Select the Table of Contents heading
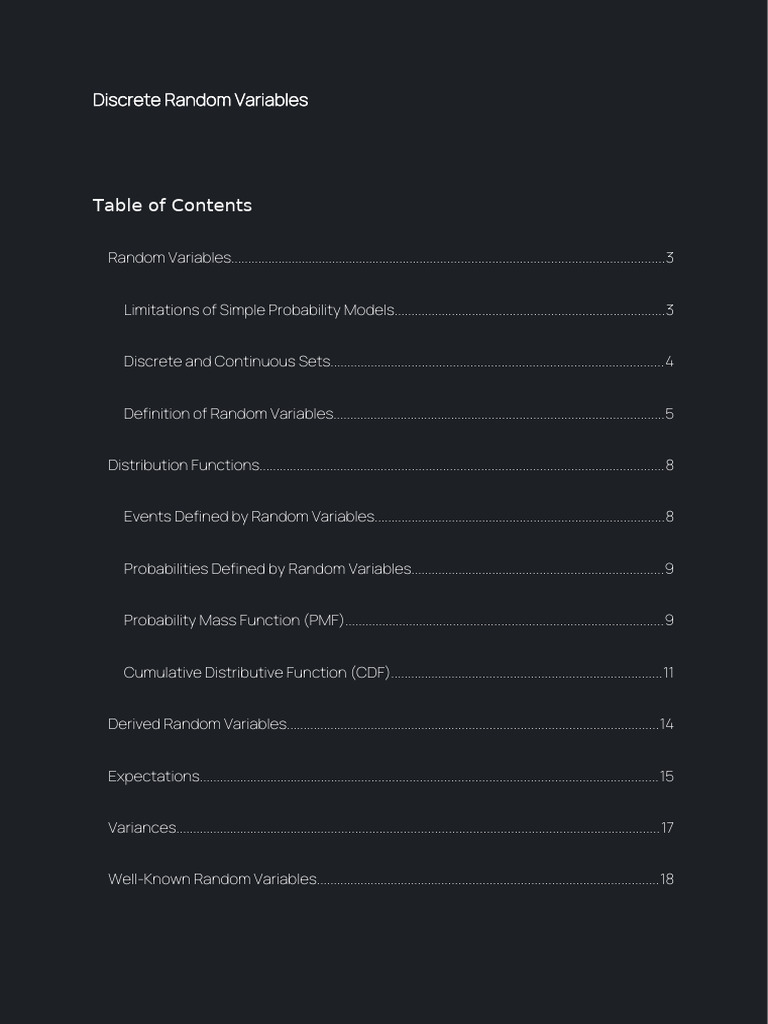The height and width of the screenshot is (1024, 768). [x=172, y=205]
